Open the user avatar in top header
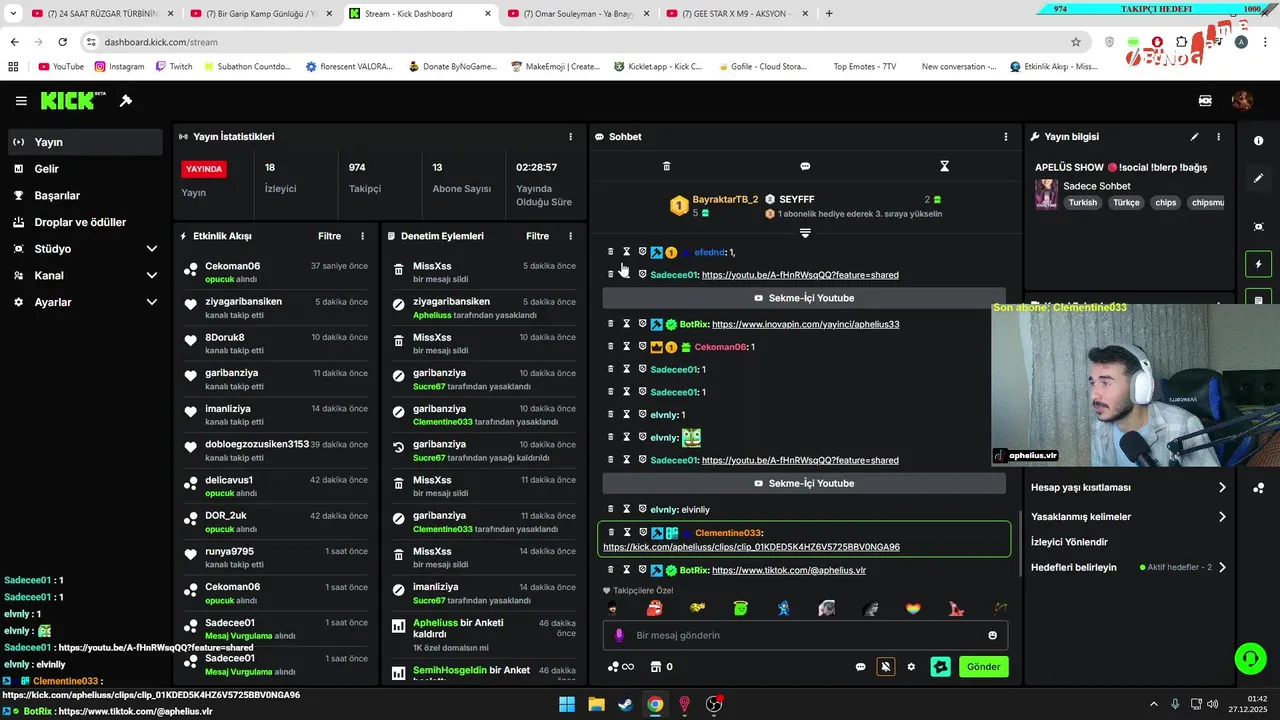1280x720 pixels. [x=1242, y=101]
